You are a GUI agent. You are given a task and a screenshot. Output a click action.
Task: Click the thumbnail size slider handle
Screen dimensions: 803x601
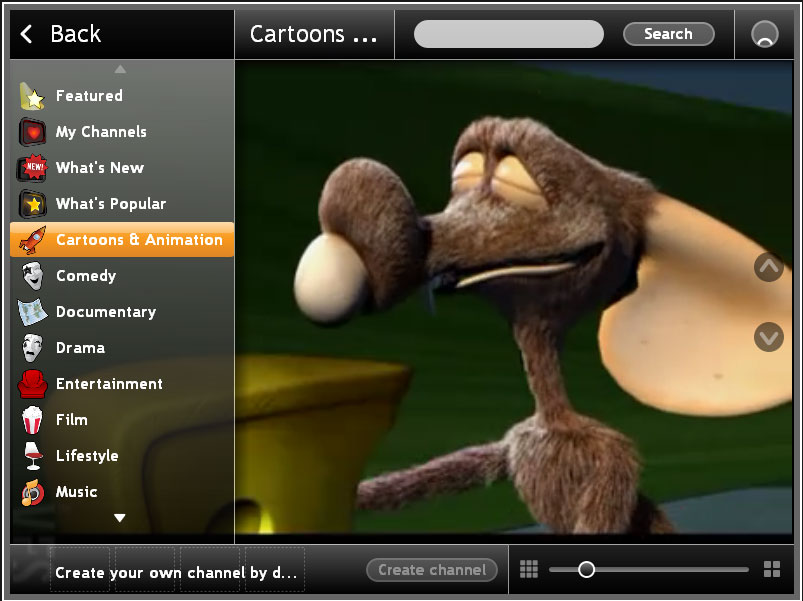click(x=586, y=569)
